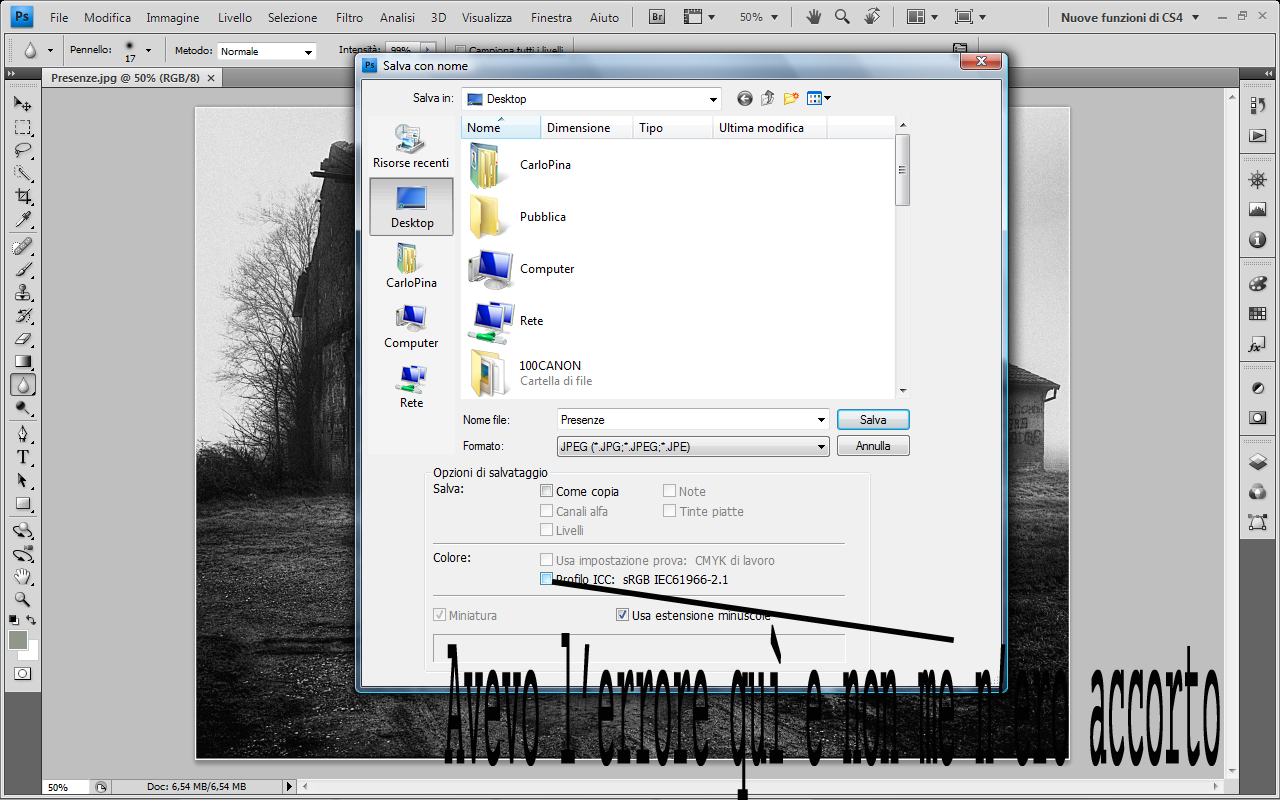
Task: Select the Hand tool in toolbox
Action: pos(22,577)
